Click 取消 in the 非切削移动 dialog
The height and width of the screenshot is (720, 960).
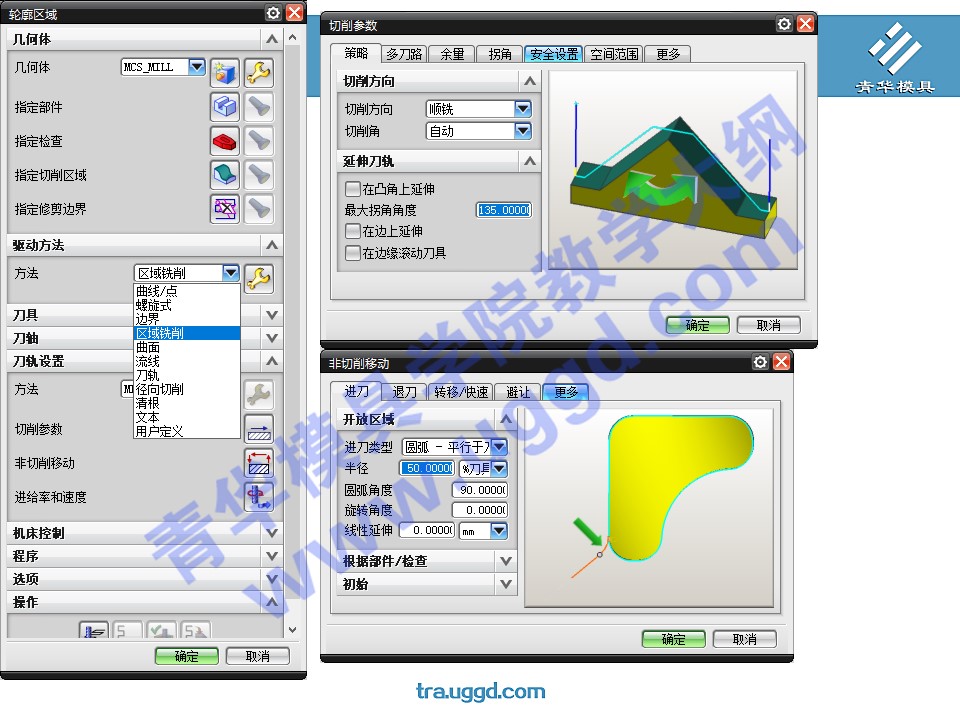coord(744,639)
